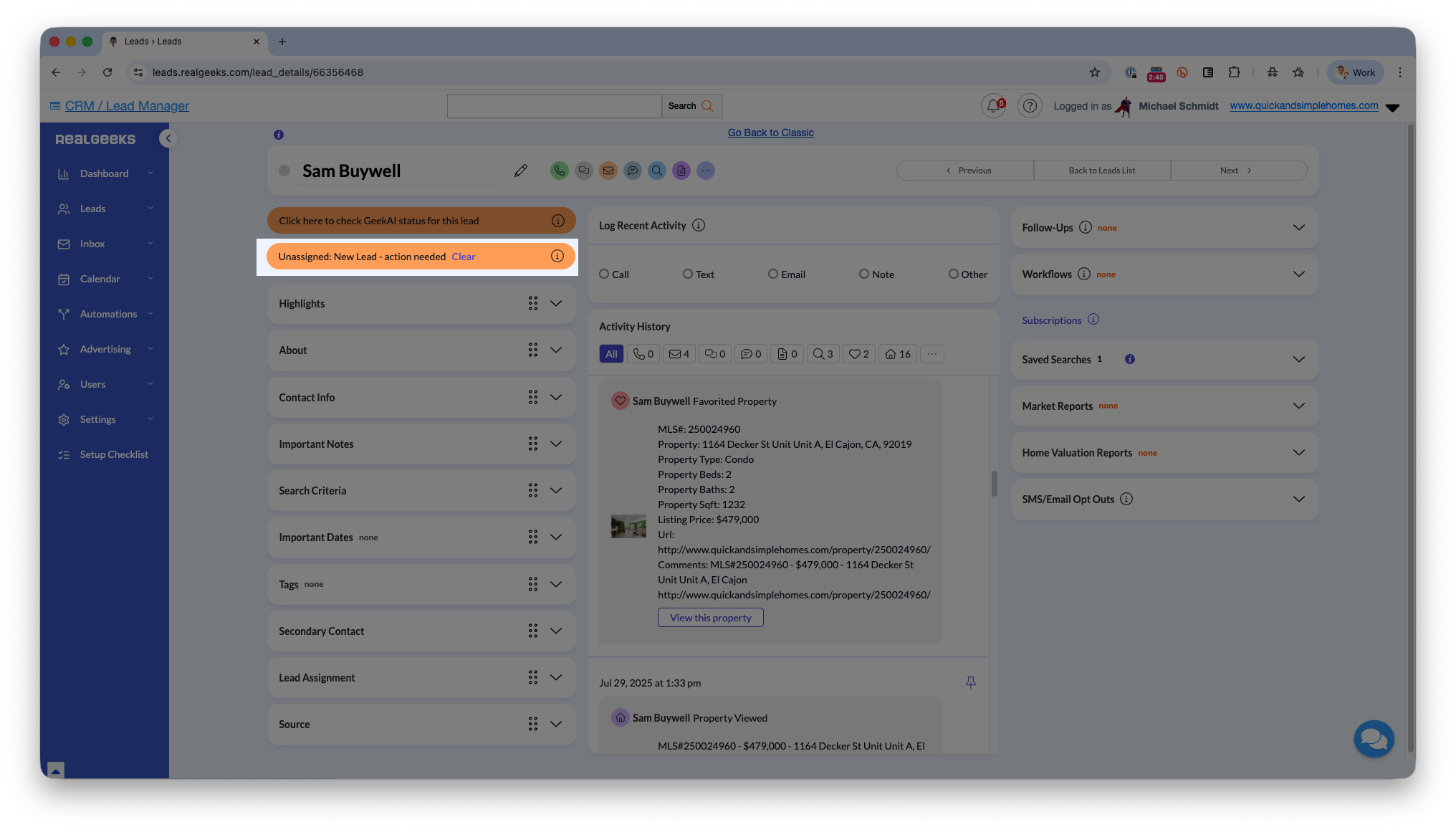Click Go Back to Classic link

click(770, 133)
